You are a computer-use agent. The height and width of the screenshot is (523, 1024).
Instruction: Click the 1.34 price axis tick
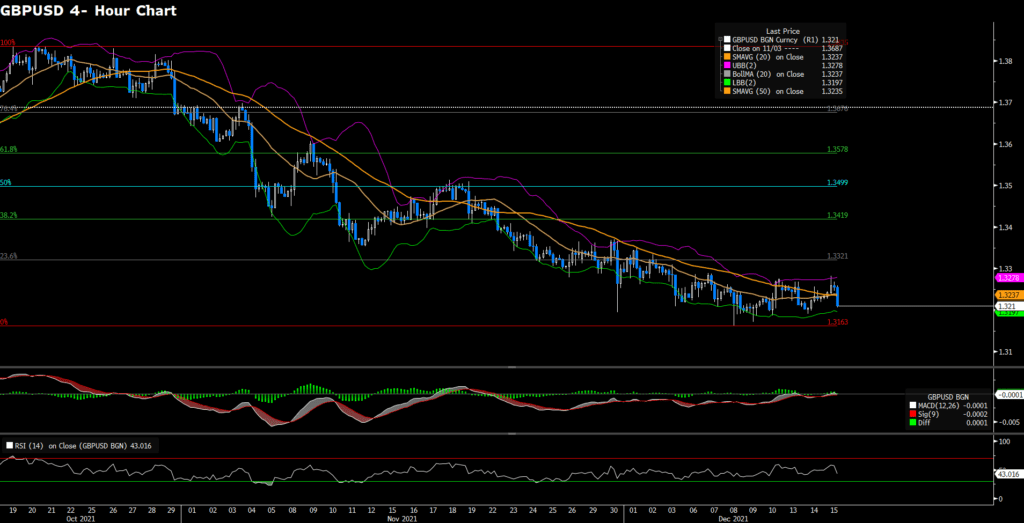[x=1004, y=227]
